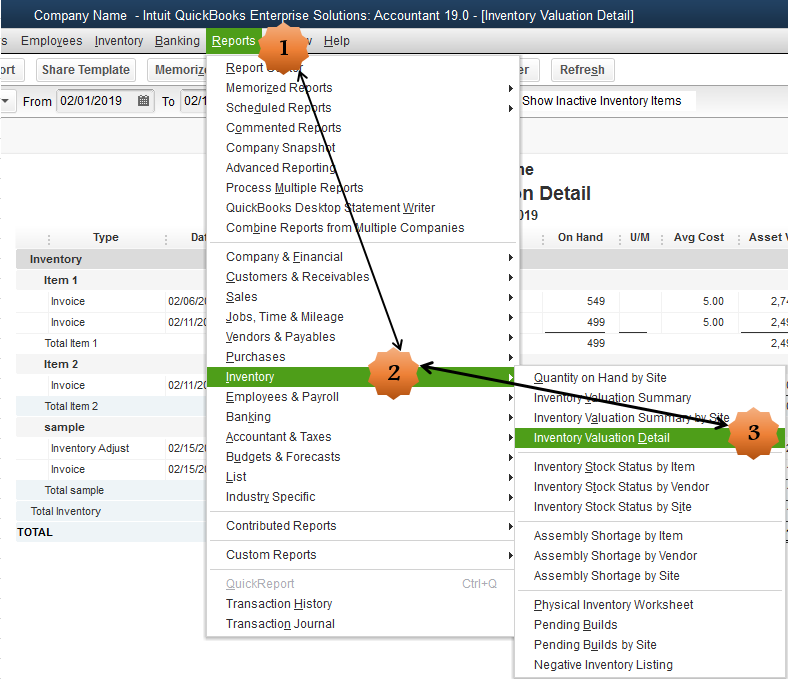Open the From date calendar picker
This screenshot has height=679, width=788.
(143, 101)
